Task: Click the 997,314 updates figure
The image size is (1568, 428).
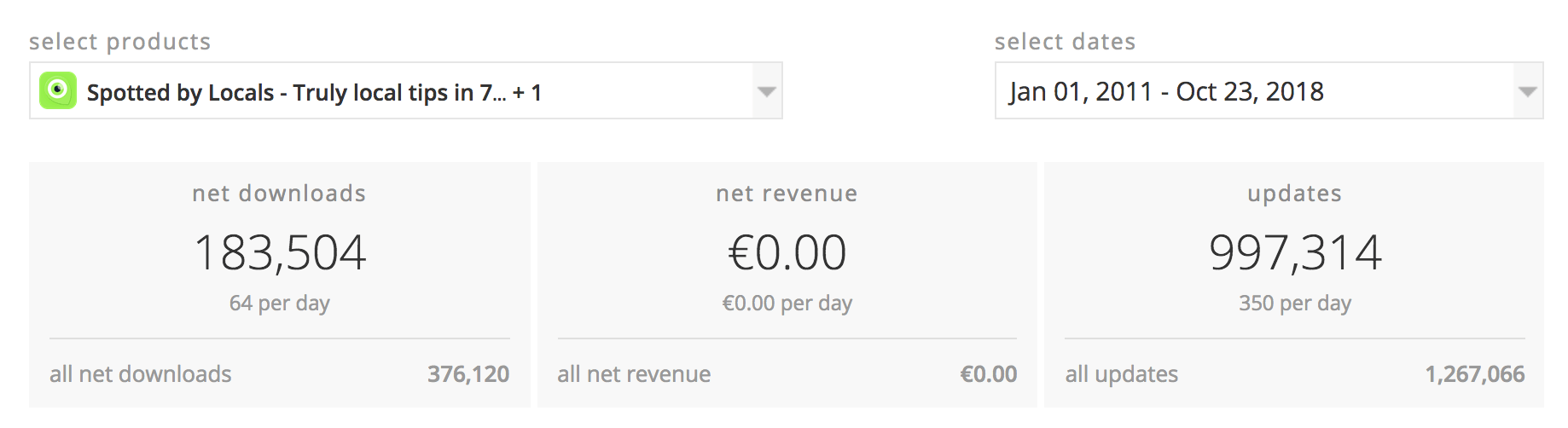Action: 1295,252
